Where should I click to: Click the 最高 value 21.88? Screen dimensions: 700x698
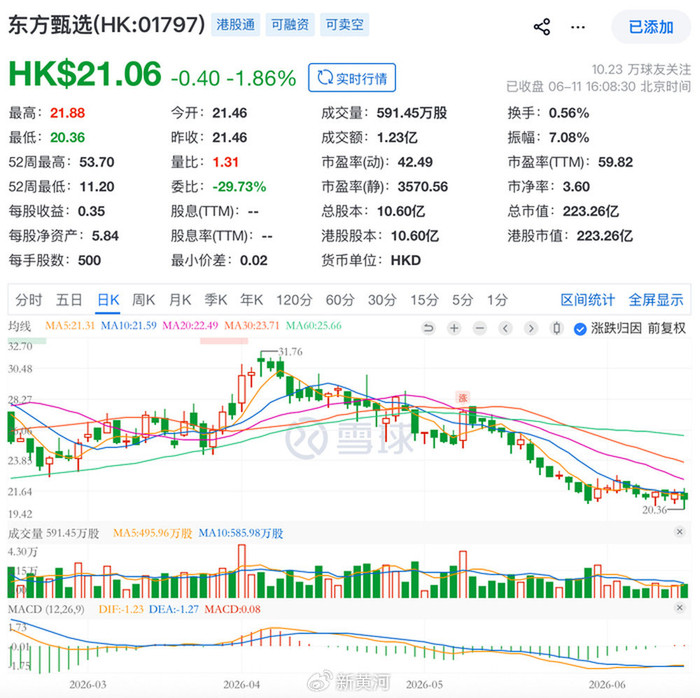67,113
